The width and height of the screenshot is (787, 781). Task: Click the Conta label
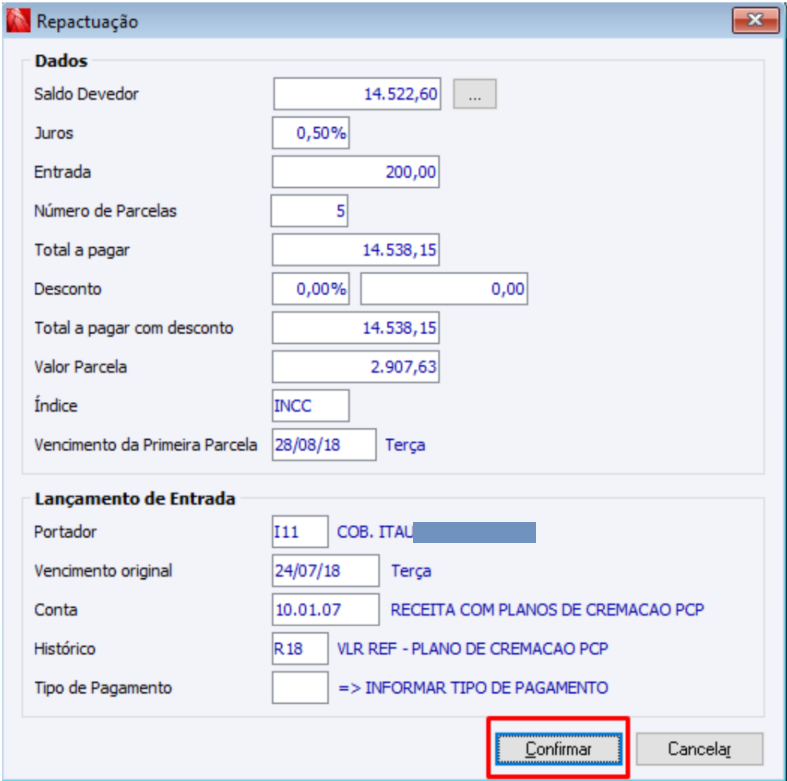pyautogui.click(x=56, y=610)
